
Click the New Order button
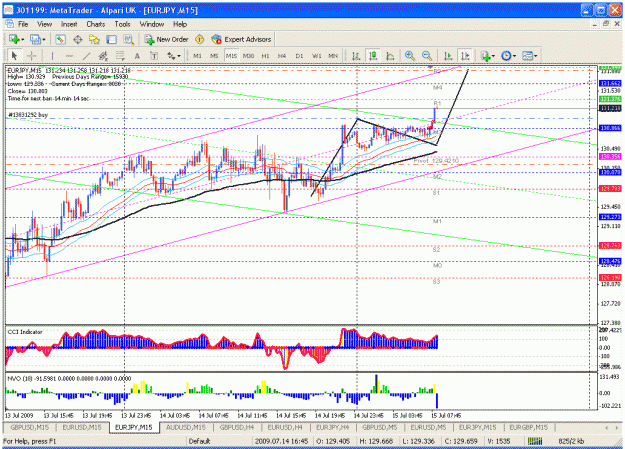166,39
